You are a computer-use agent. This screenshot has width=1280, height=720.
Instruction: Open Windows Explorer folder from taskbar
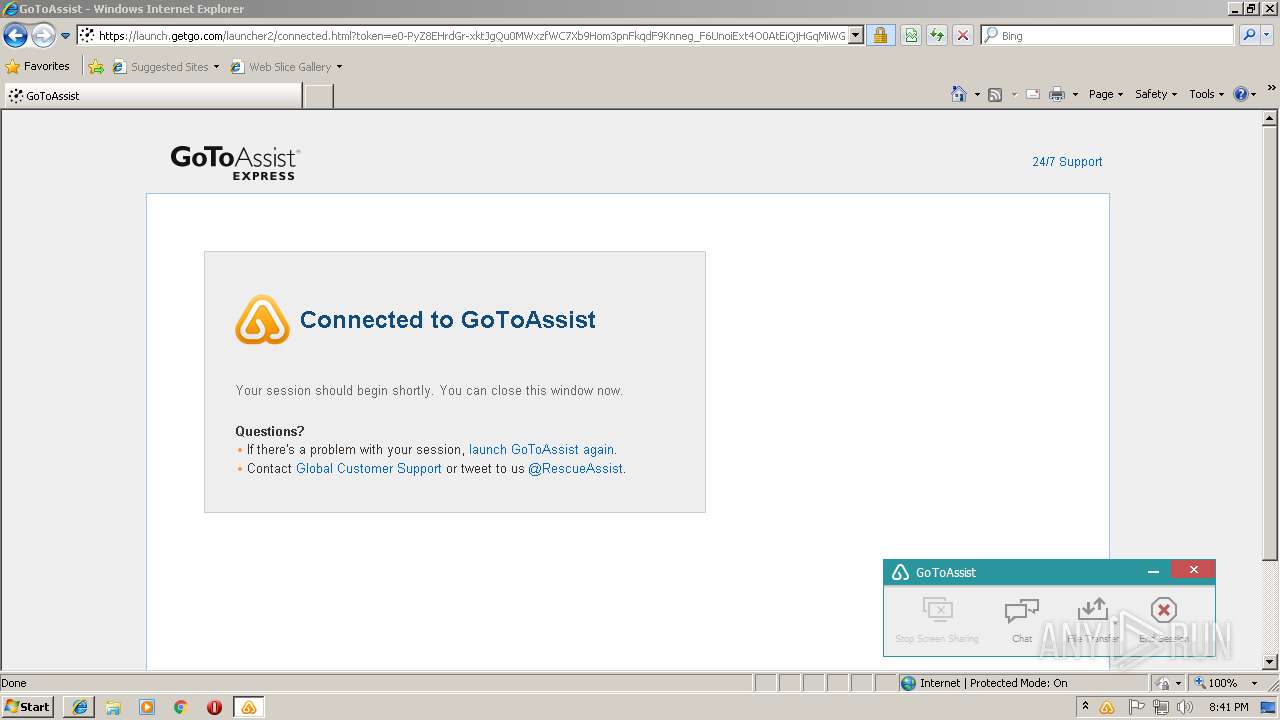[x=113, y=707]
